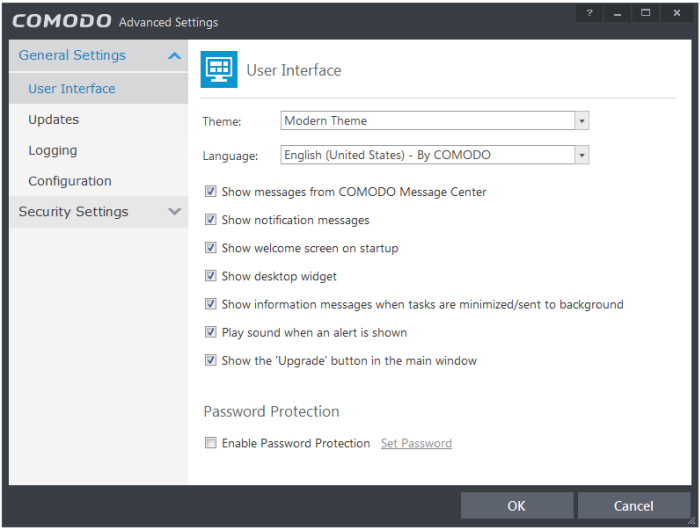Open the help question mark button
This screenshot has width=700, height=529.
(589, 13)
